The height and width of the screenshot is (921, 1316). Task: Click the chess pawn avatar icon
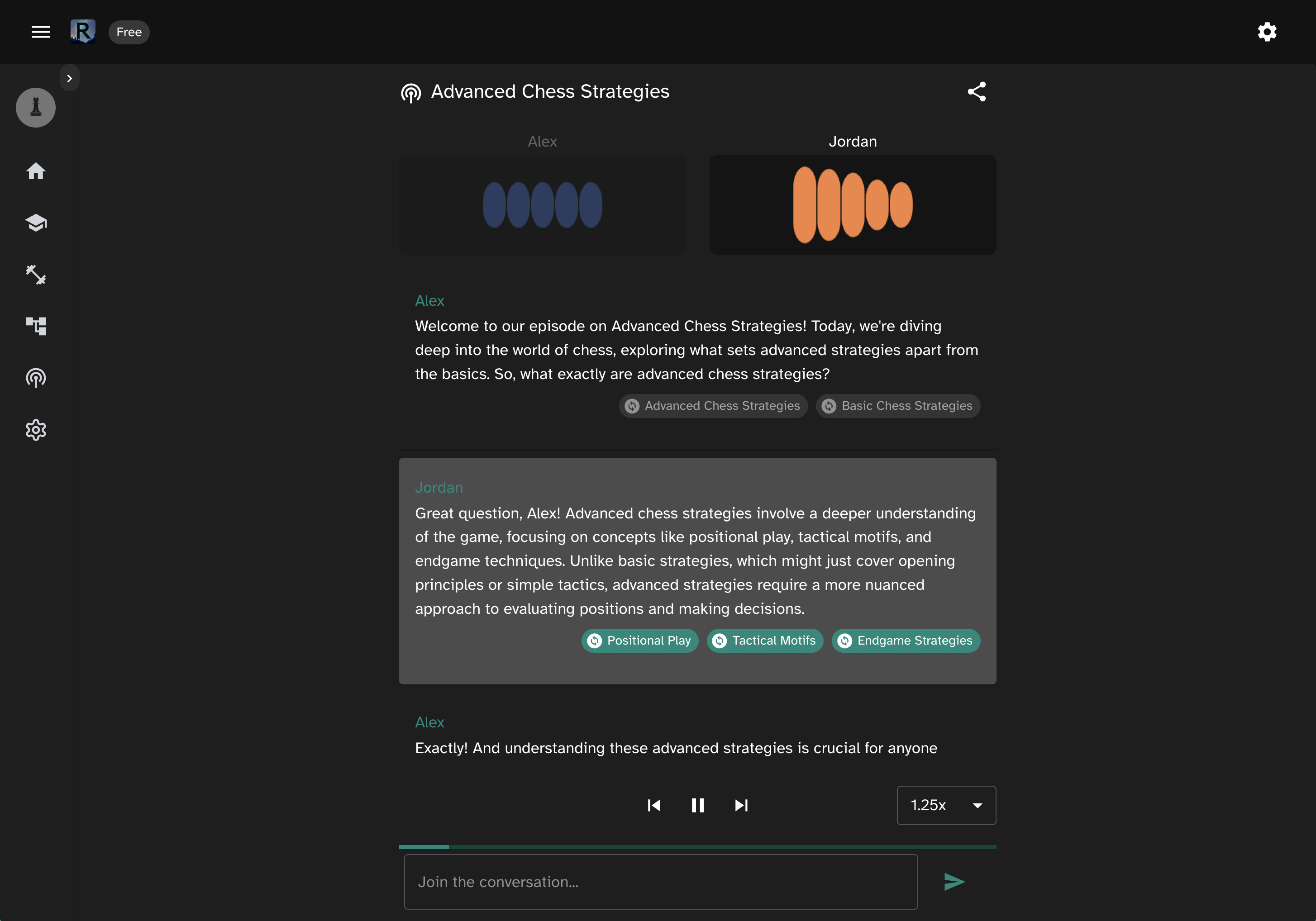pyautogui.click(x=36, y=107)
